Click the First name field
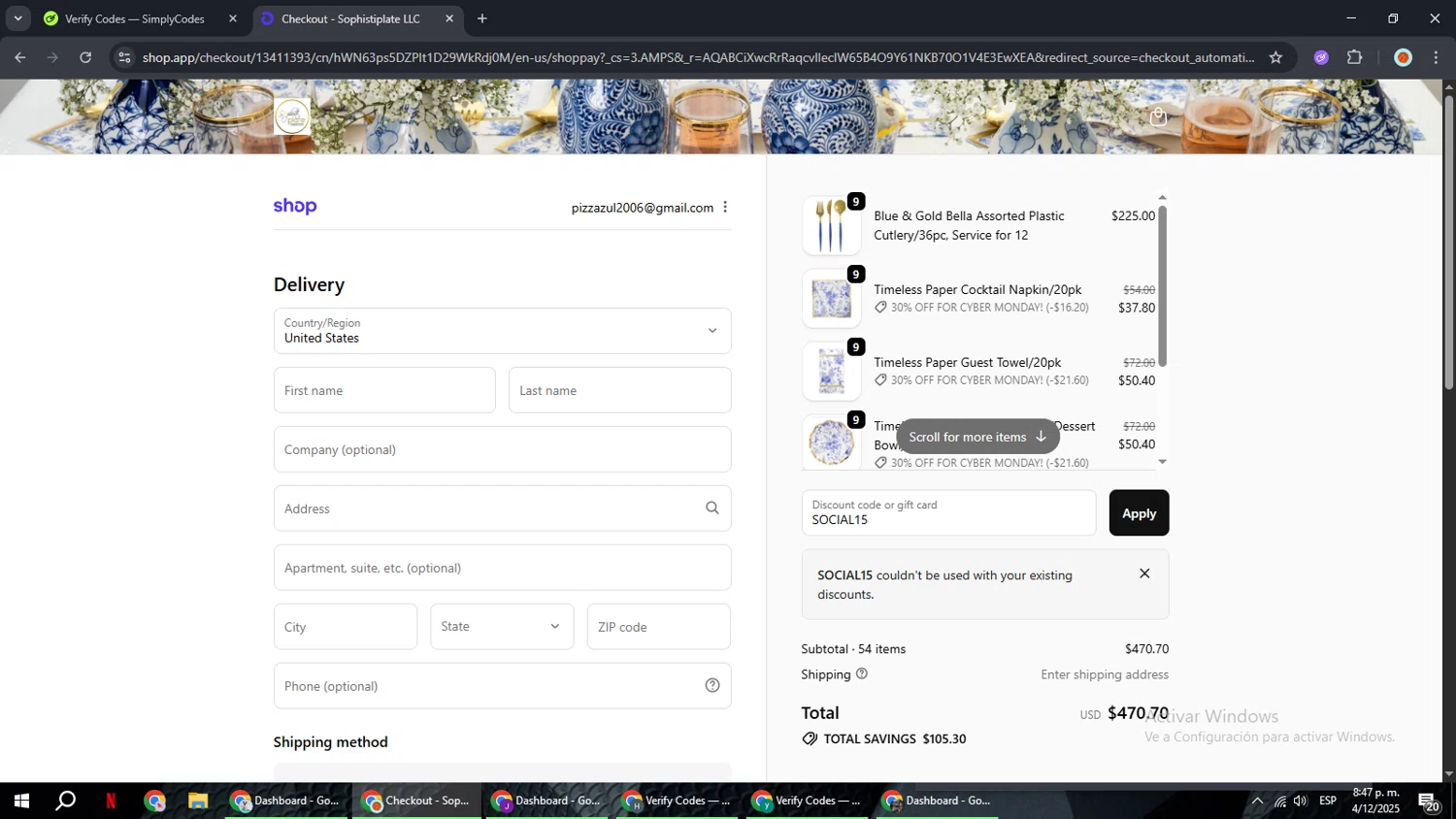 pyautogui.click(x=384, y=390)
